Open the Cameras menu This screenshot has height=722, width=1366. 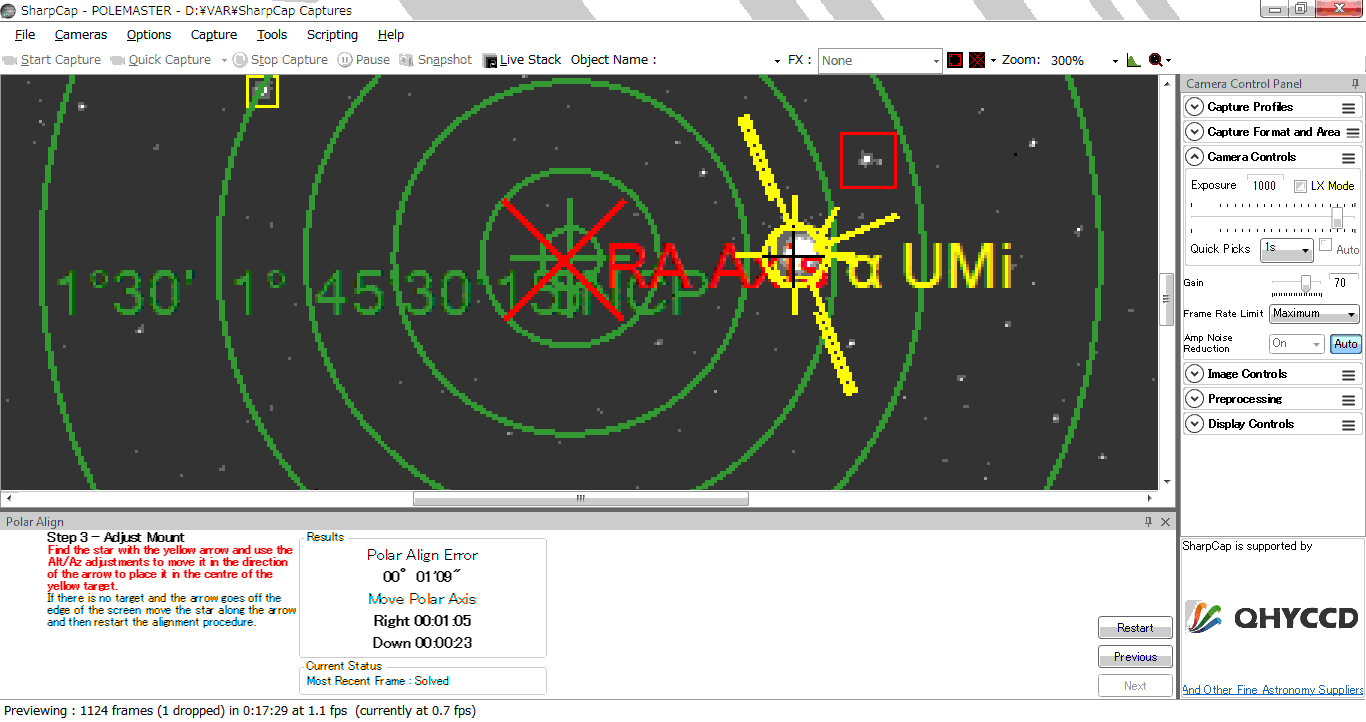point(81,35)
